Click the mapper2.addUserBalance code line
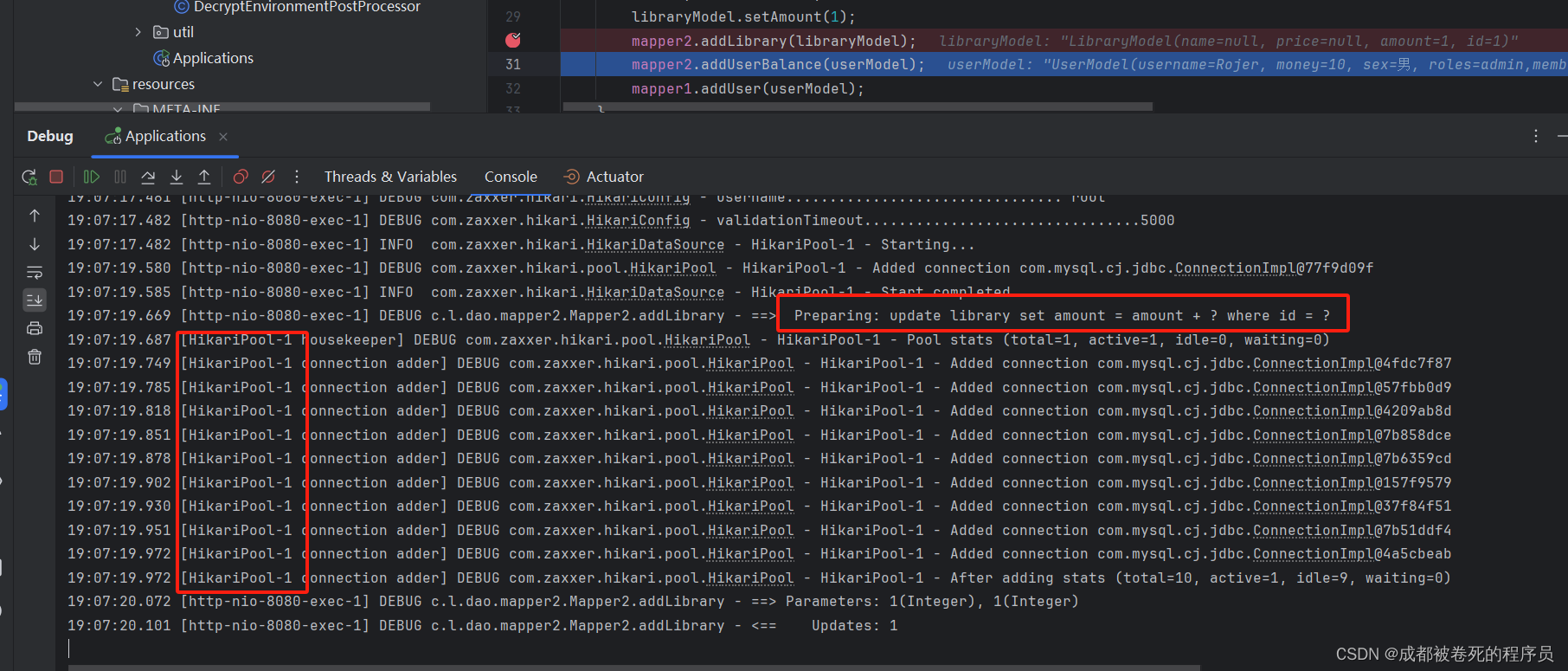 pos(778,64)
